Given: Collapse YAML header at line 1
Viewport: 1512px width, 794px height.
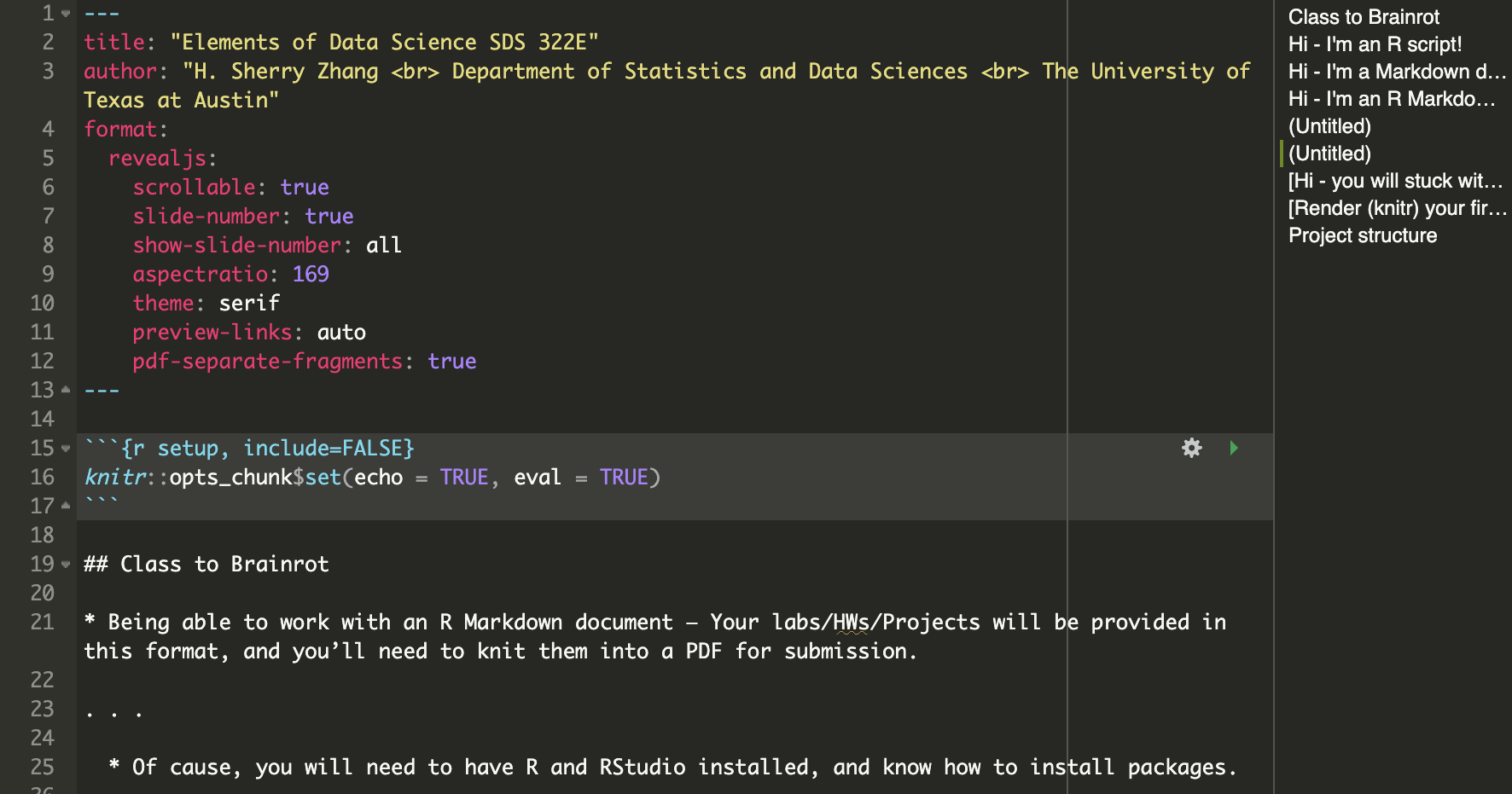Looking at the screenshot, I should click(66, 14).
